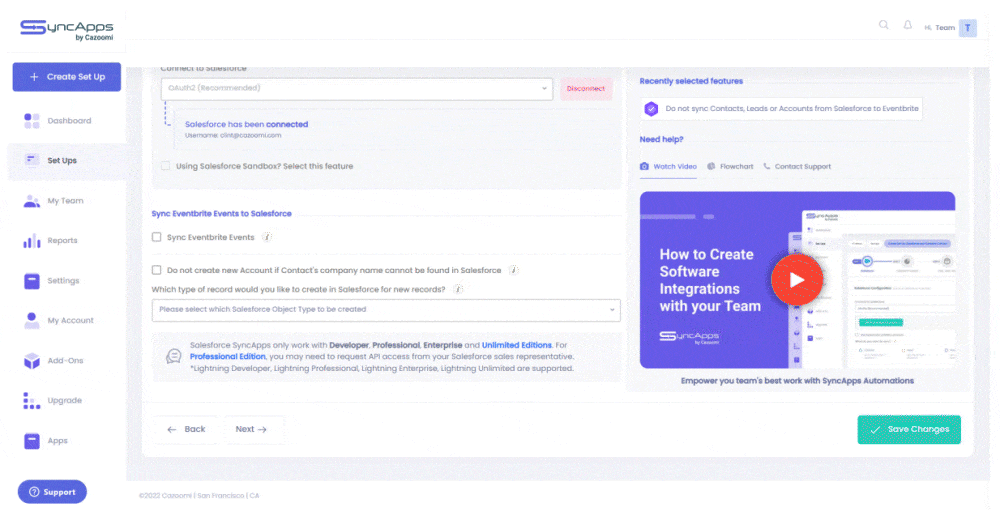The width and height of the screenshot is (1000, 525).
Task: Click the red Disconnect button
Action: (586, 89)
